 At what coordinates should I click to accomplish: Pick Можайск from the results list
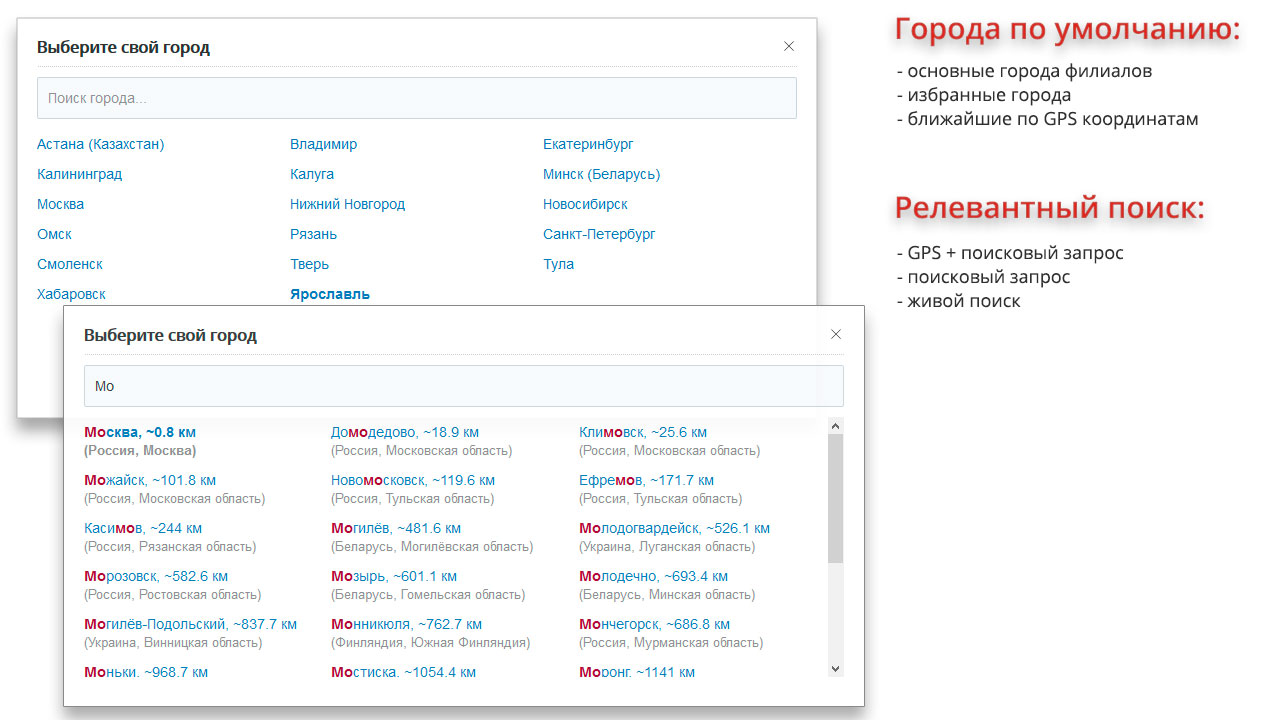(x=150, y=480)
